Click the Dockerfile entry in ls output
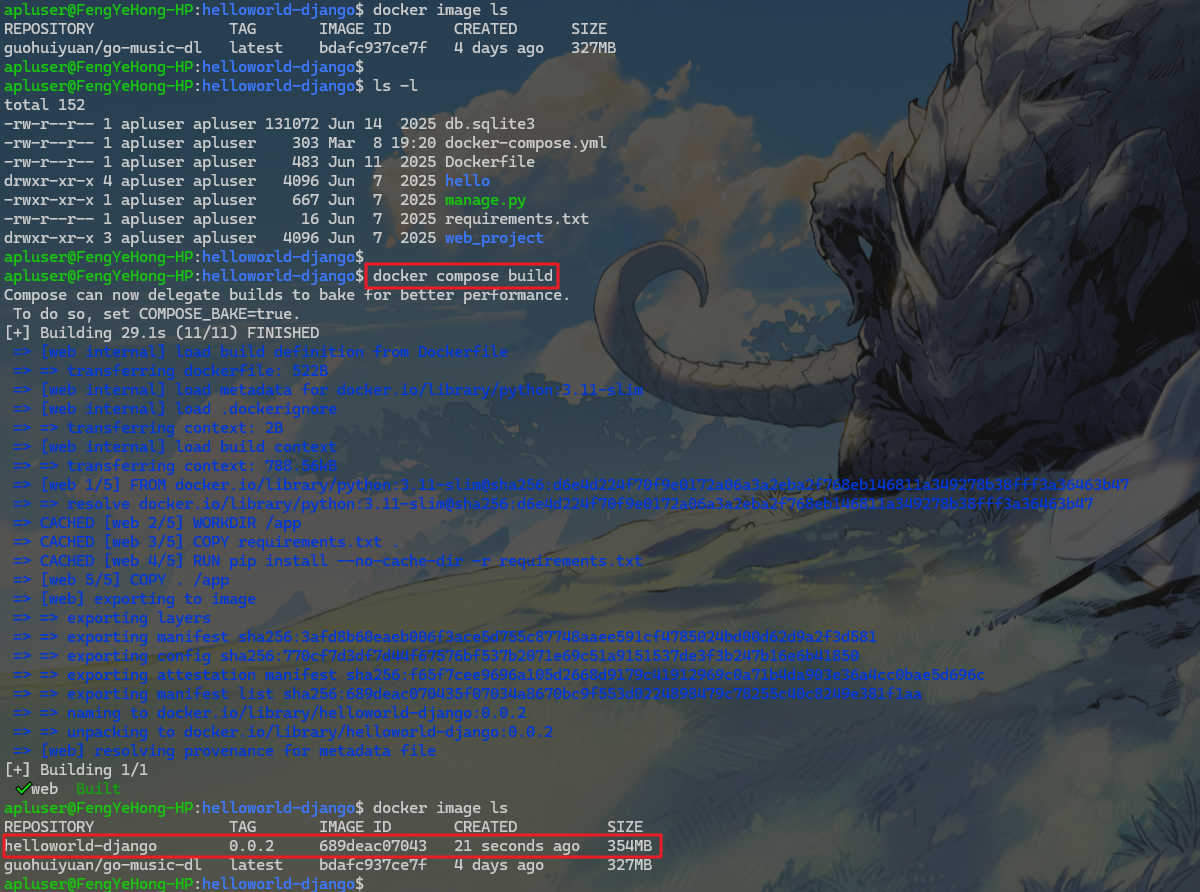This screenshot has width=1200, height=892. (490, 162)
